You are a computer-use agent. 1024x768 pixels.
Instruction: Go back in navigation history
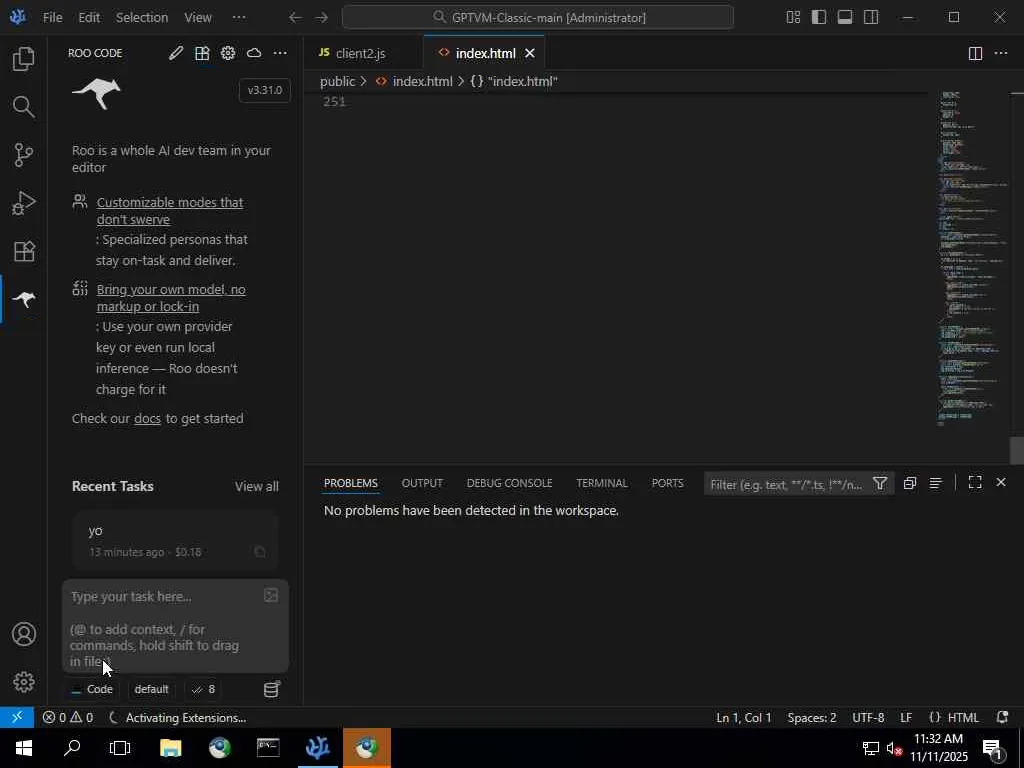click(295, 18)
